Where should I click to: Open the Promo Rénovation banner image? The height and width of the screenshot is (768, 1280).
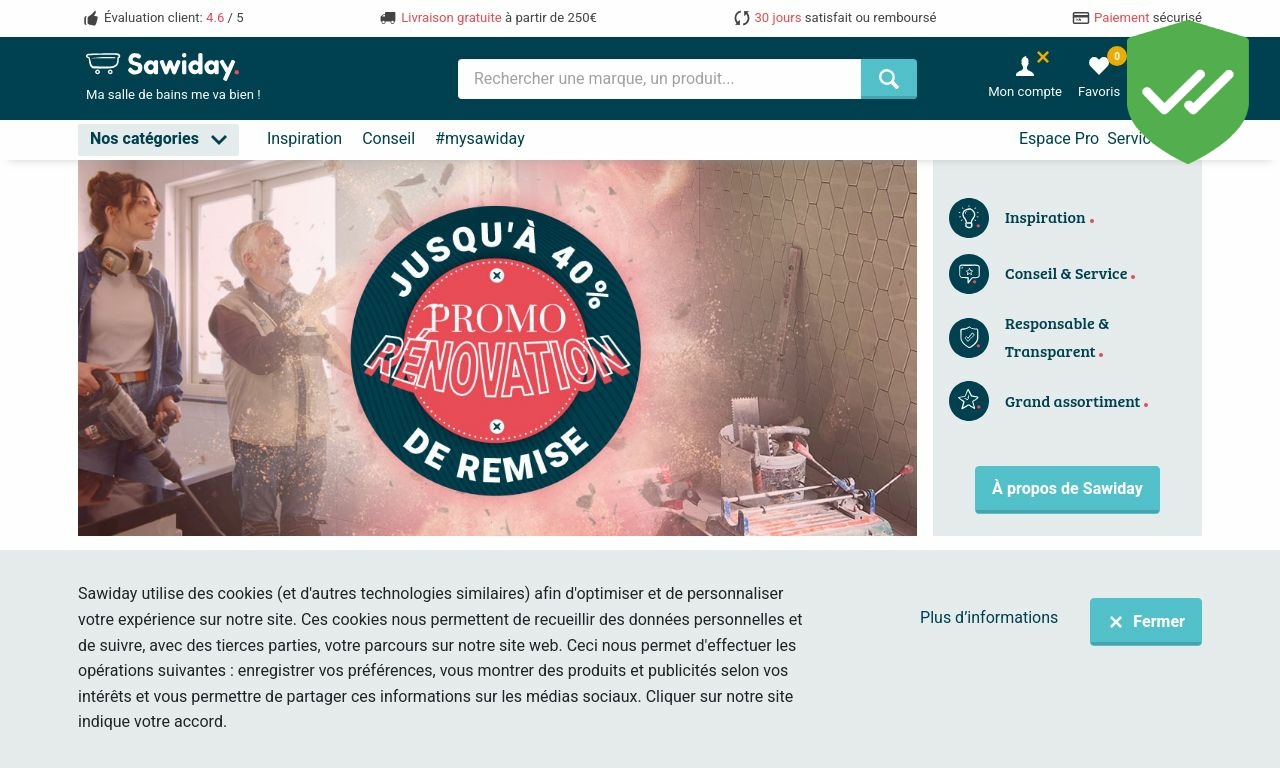[497, 348]
